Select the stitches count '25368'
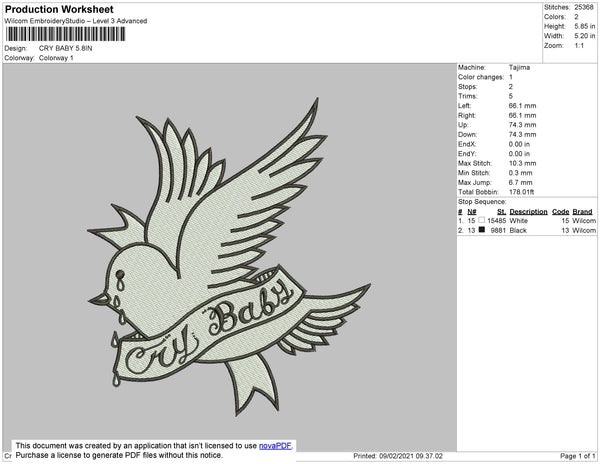This screenshot has width=600, height=464. (584, 7)
